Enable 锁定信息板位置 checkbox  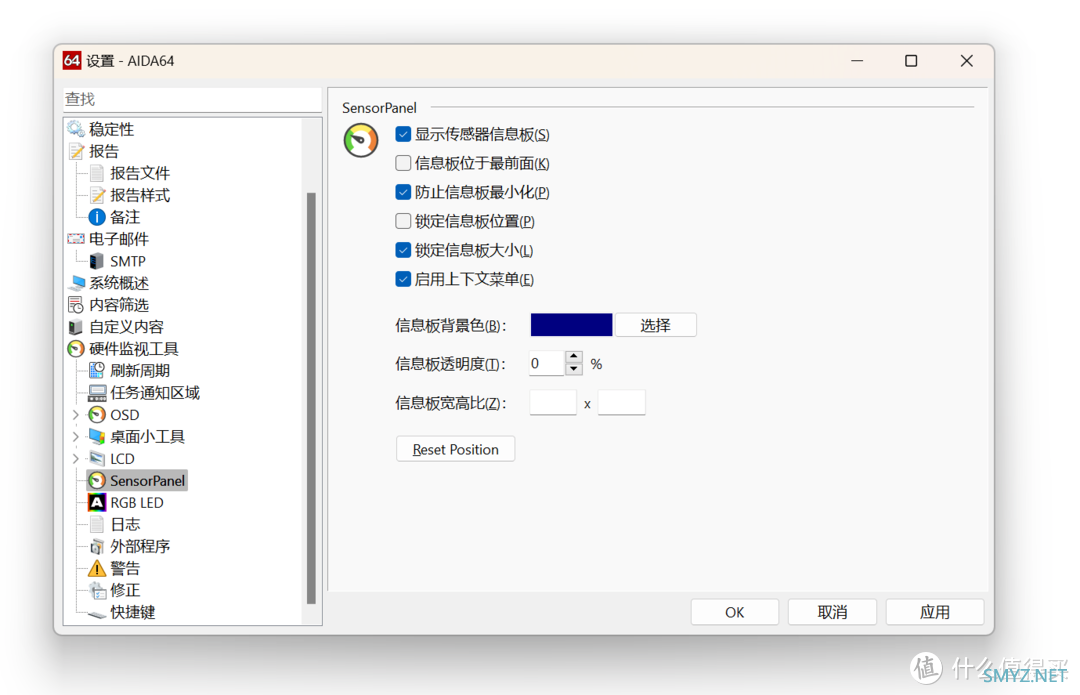coord(403,221)
